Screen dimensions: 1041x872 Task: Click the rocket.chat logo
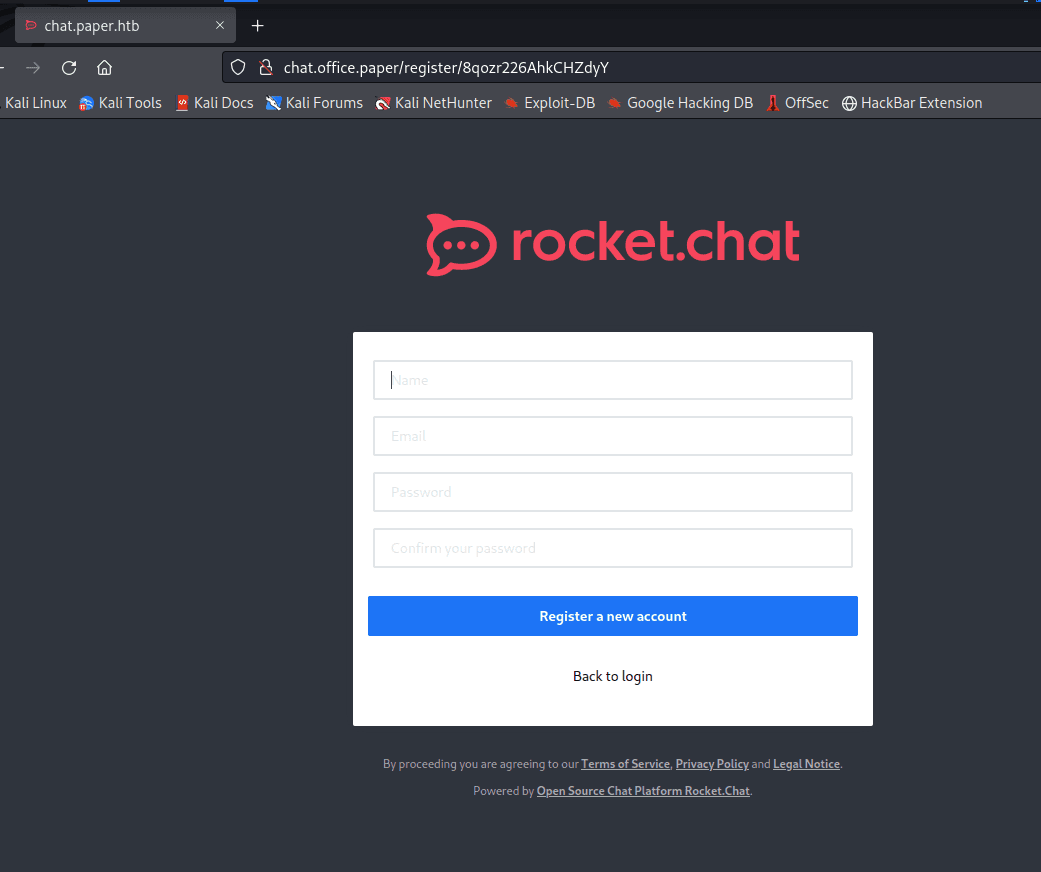(x=612, y=243)
